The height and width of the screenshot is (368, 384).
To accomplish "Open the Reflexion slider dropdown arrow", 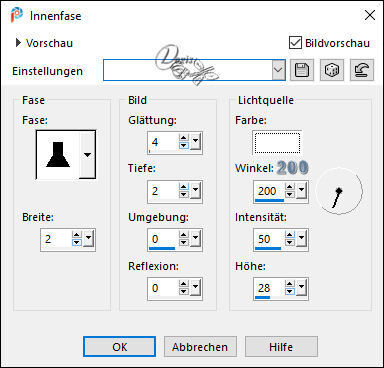I will coord(195,287).
